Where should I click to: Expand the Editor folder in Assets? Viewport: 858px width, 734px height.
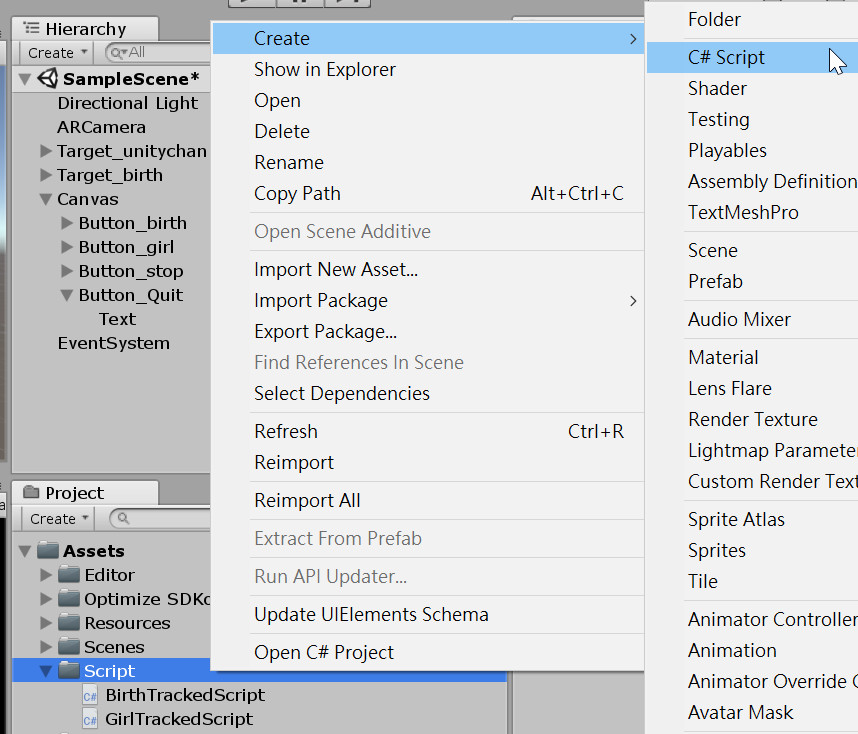44,574
